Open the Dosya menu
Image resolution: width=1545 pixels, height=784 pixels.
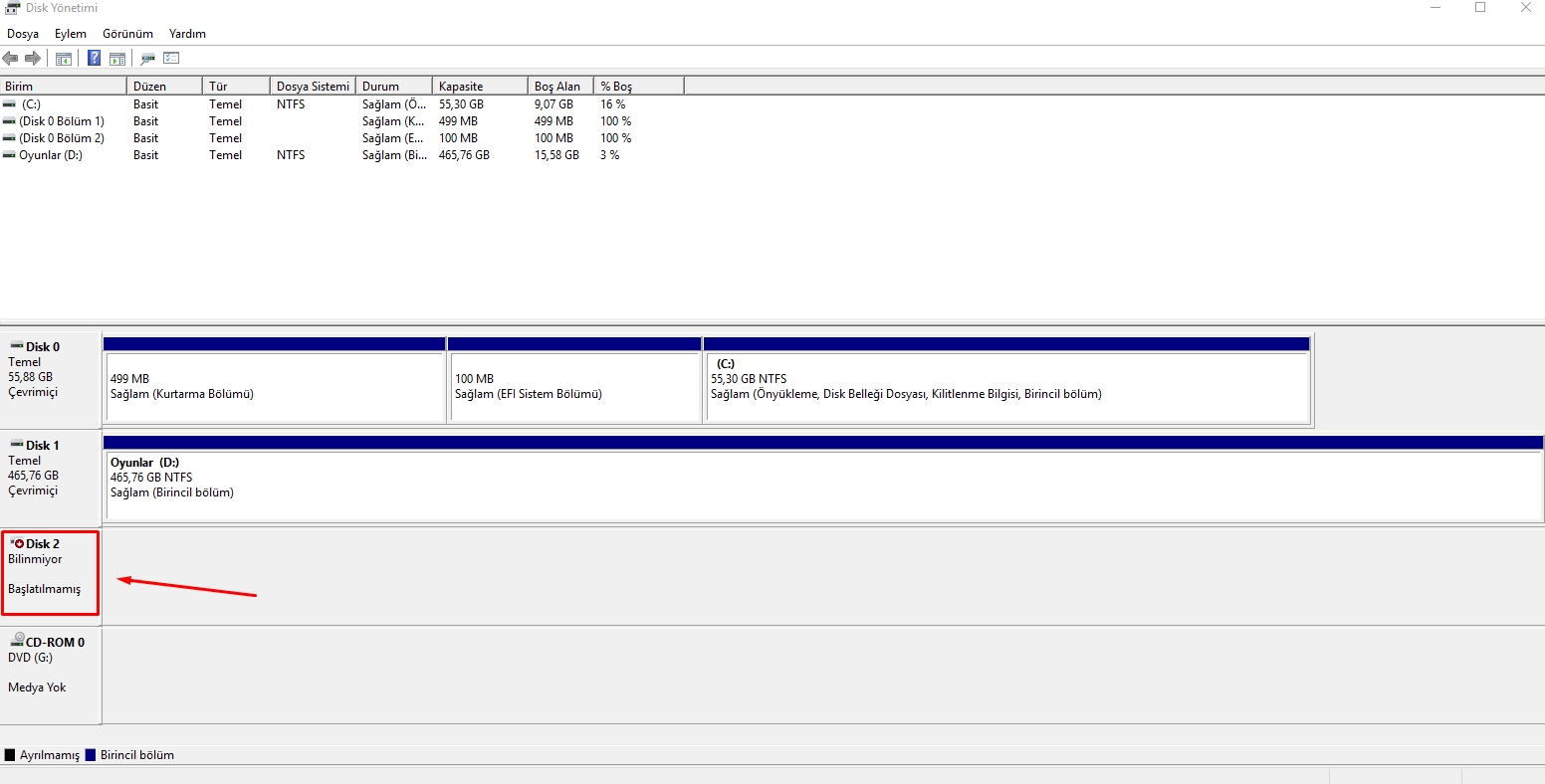[23, 33]
